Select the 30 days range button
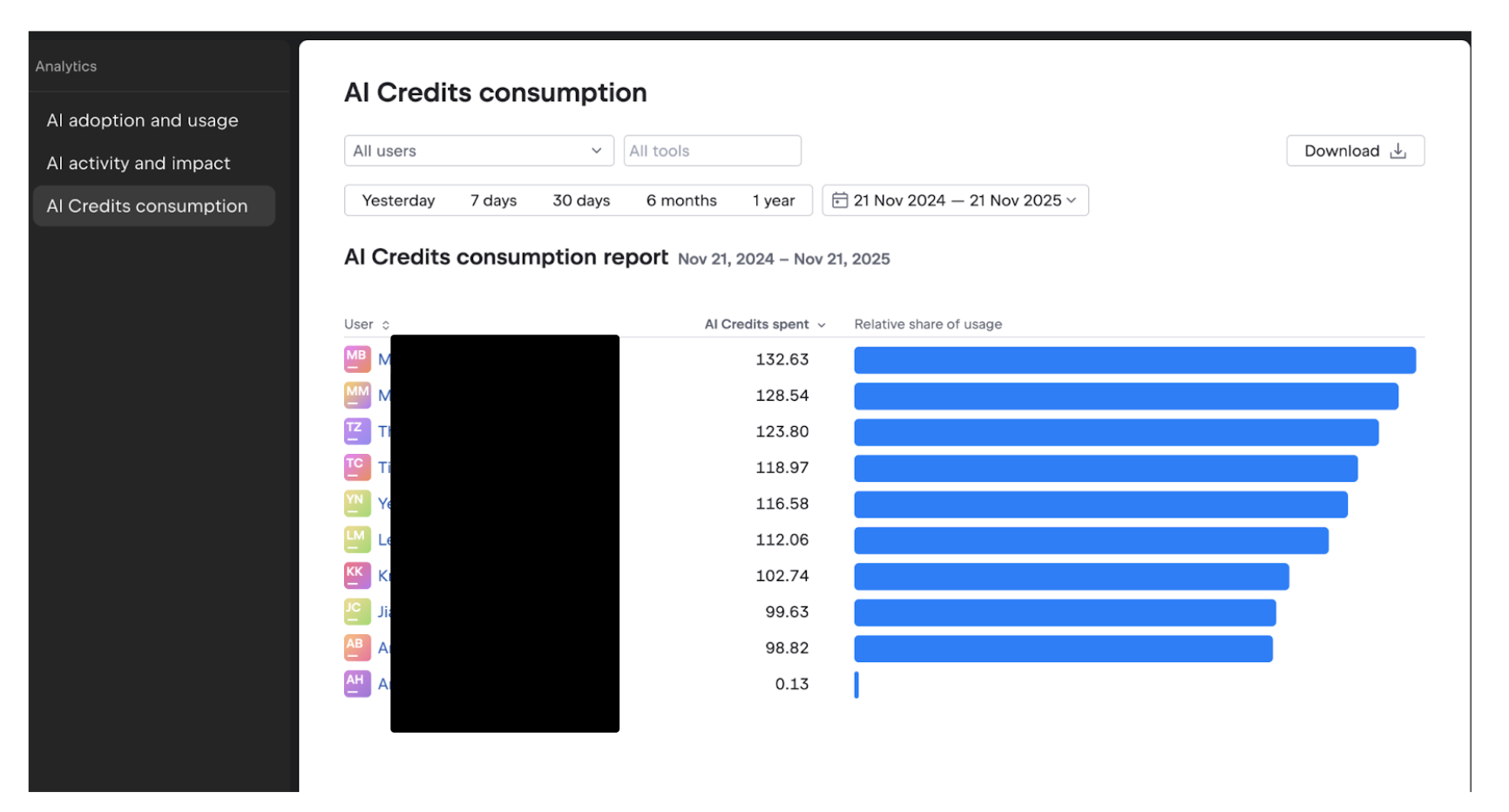This screenshot has height=812, width=1509. click(581, 200)
